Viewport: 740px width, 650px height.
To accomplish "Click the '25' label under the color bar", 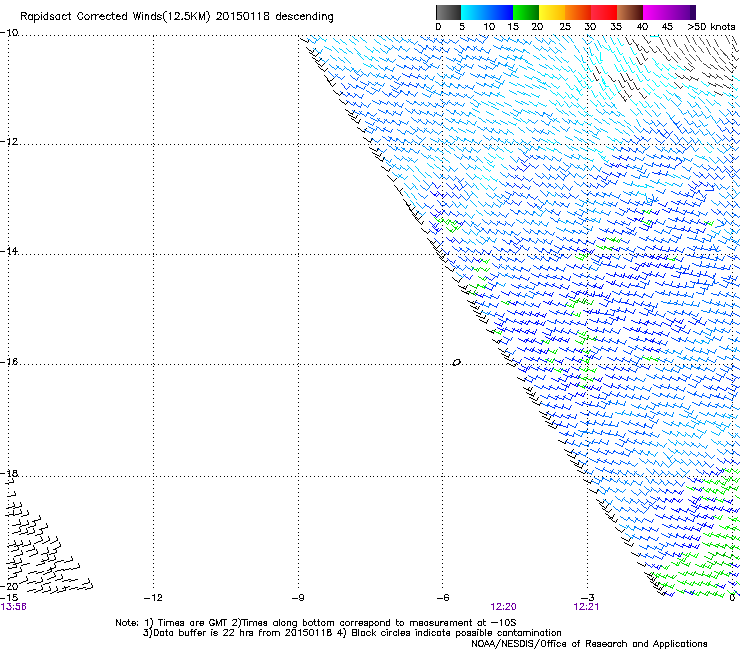I will click(x=565, y=27).
